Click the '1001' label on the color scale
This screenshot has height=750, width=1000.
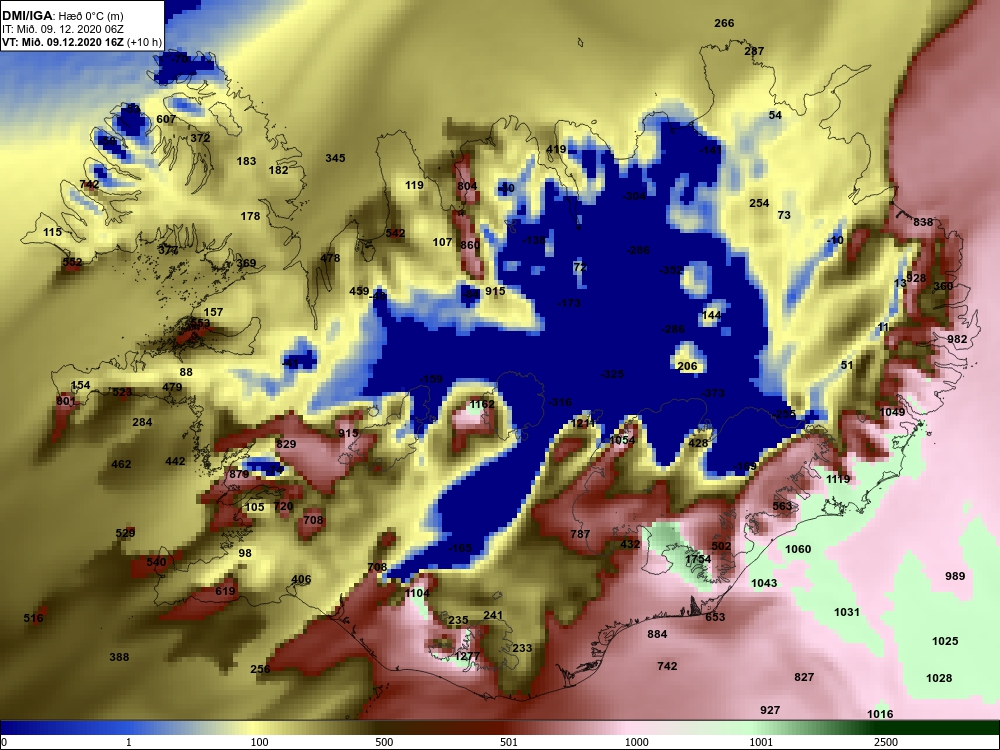point(761,742)
